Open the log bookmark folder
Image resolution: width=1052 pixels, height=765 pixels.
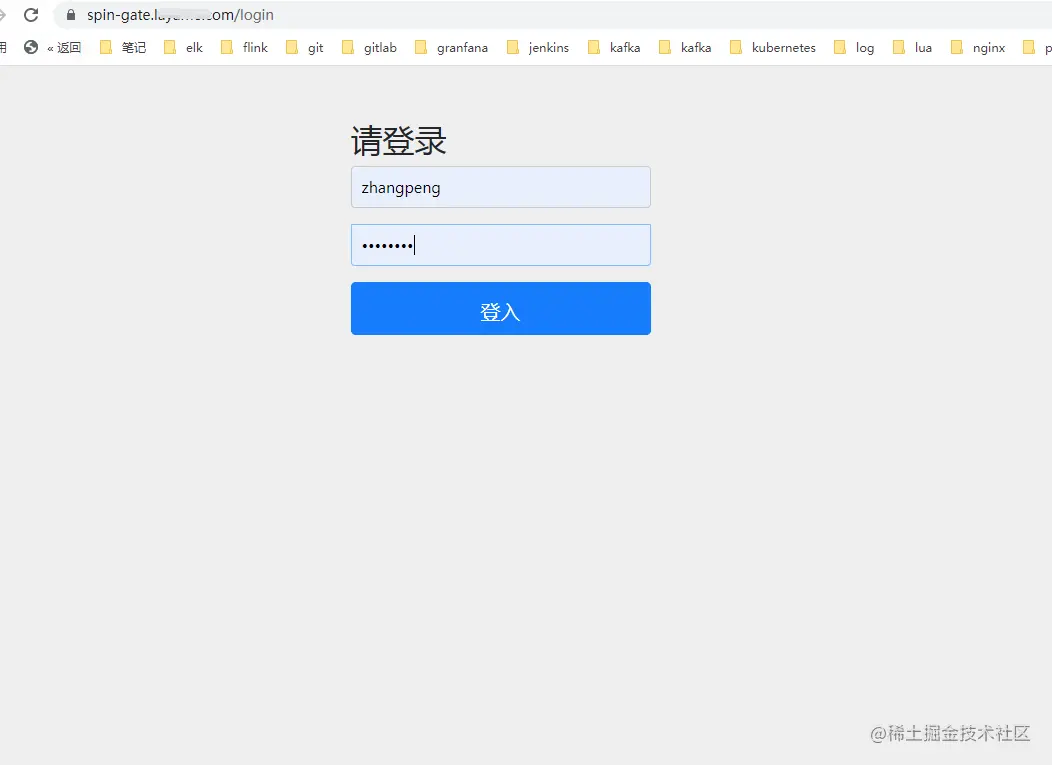pos(854,47)
